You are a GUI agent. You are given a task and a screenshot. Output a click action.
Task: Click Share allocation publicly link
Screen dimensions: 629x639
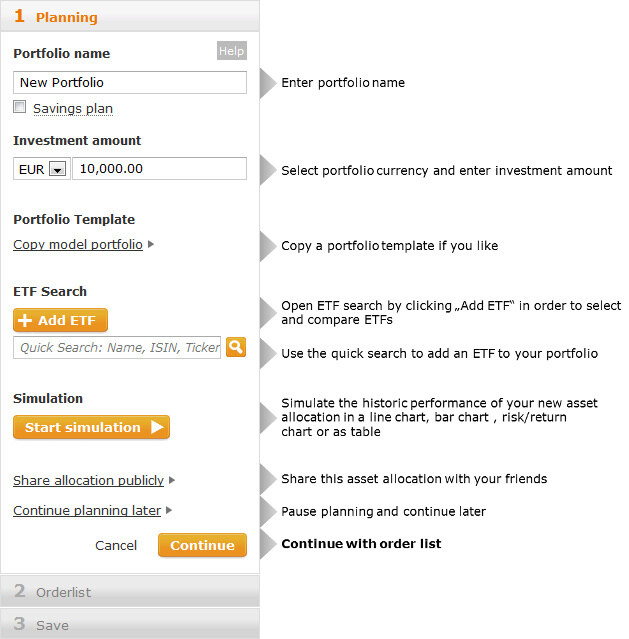pyautogui.click(x=88, y=480)
